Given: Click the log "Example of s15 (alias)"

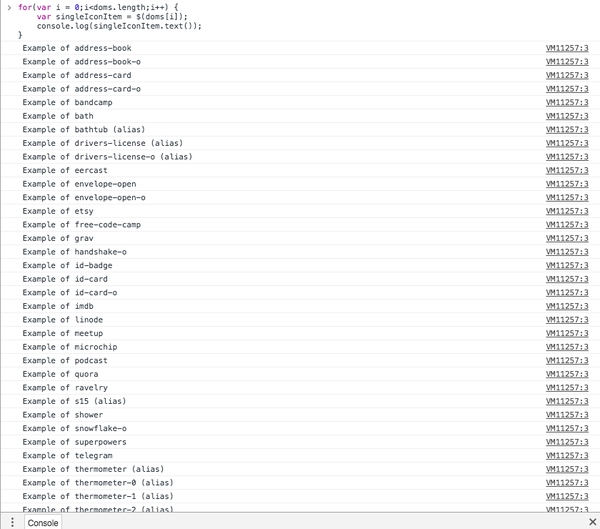Looking at the screenshot, I should click(x=74, y=401).
